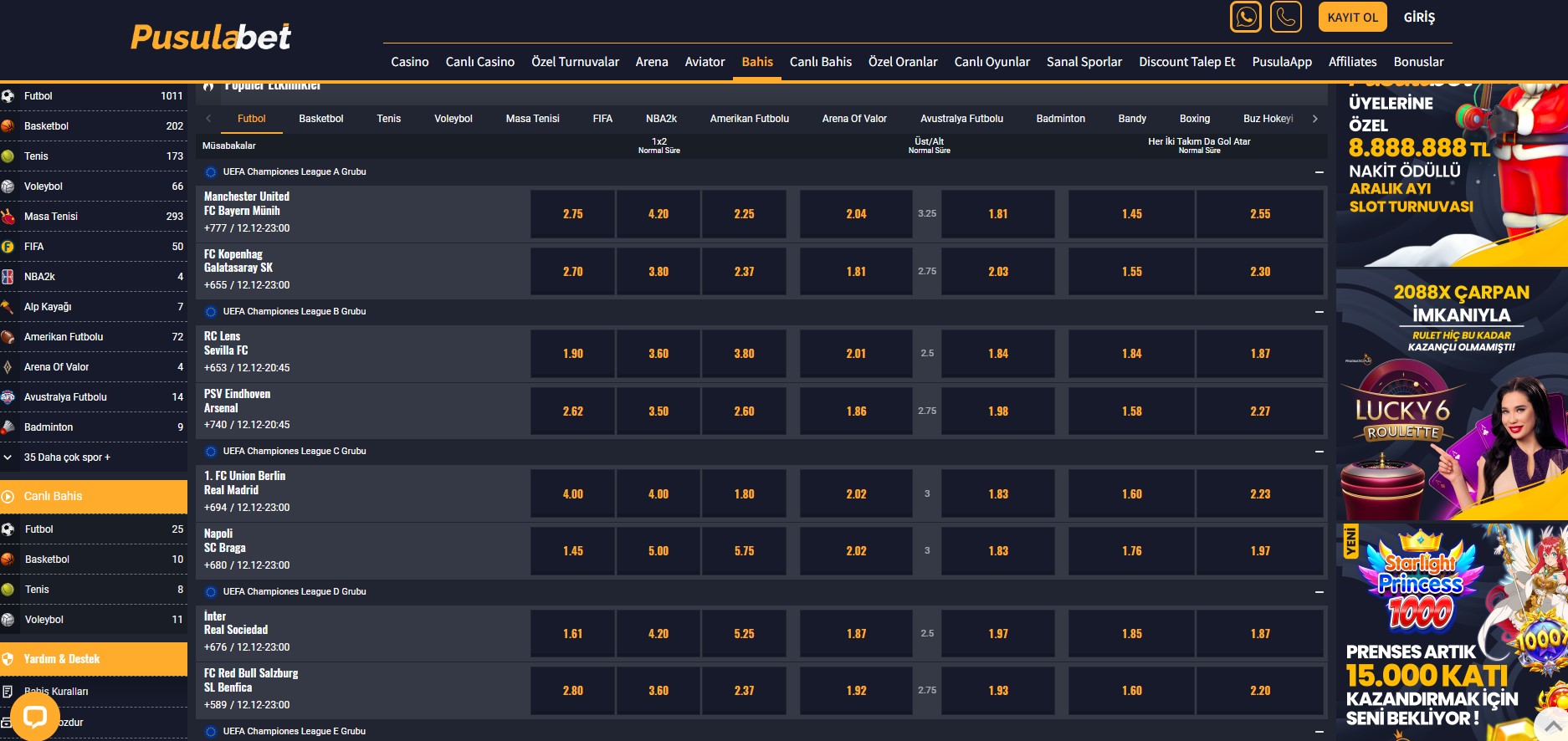The height and width of the screenshot is (741, 1568).
Task: Click the Pusulabet logo
Action: tap(211, 37)
